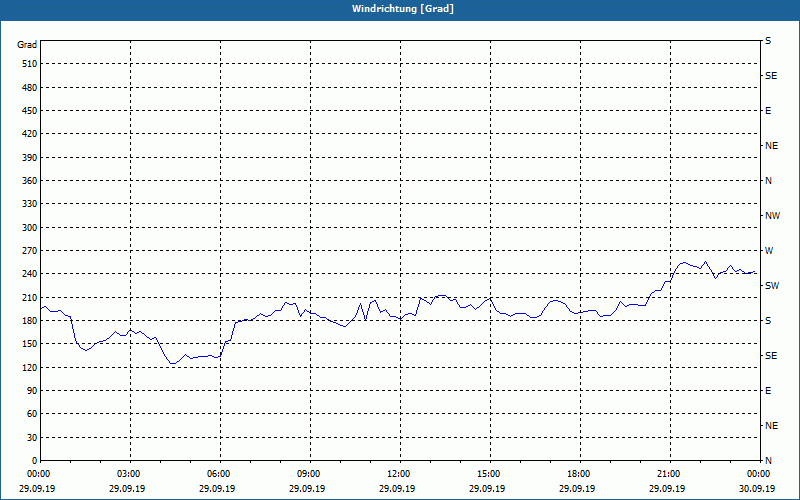
Task: Pick the 18:00 time label
Action: point(580,474)
